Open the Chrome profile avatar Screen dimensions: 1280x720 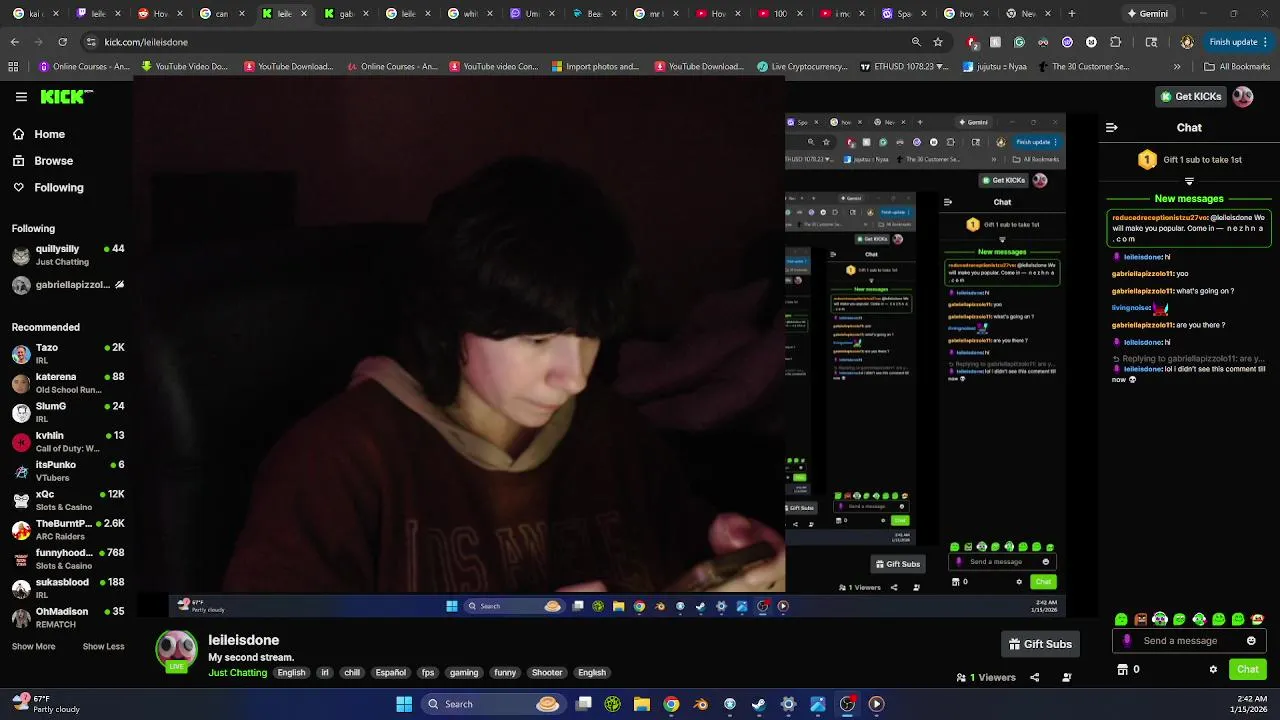click(1187, 42)
